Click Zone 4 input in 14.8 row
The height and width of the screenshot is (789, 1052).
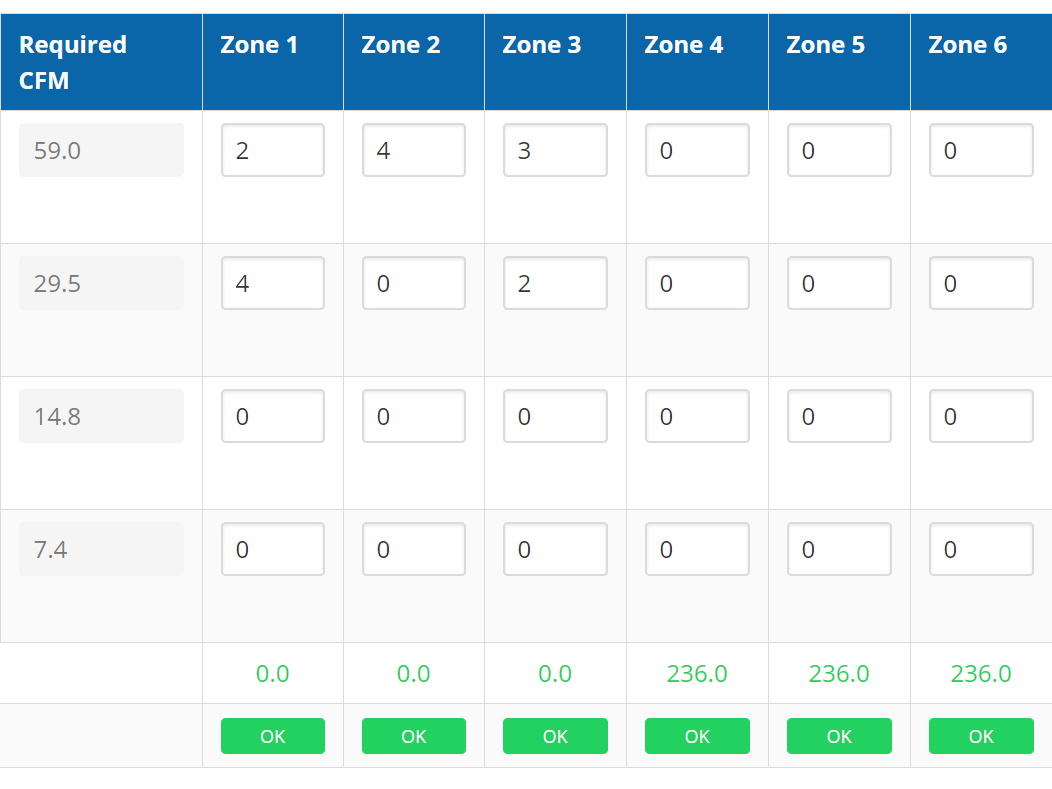click(697, 415)
